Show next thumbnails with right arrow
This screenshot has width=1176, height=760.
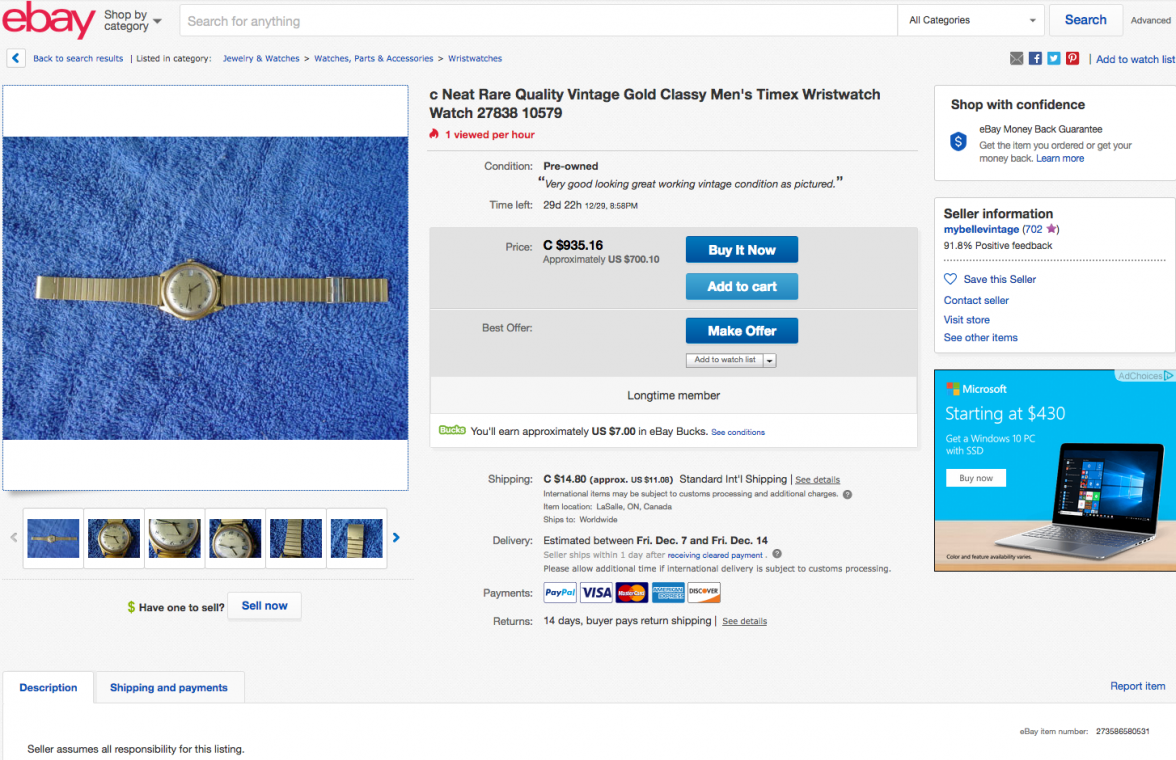coord(396,537)
